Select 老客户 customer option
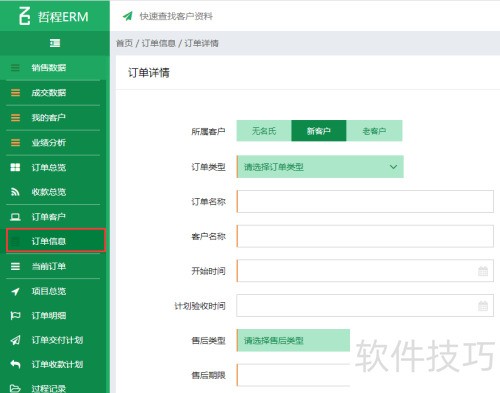This screenshot has height=393, width=500. 374,131
